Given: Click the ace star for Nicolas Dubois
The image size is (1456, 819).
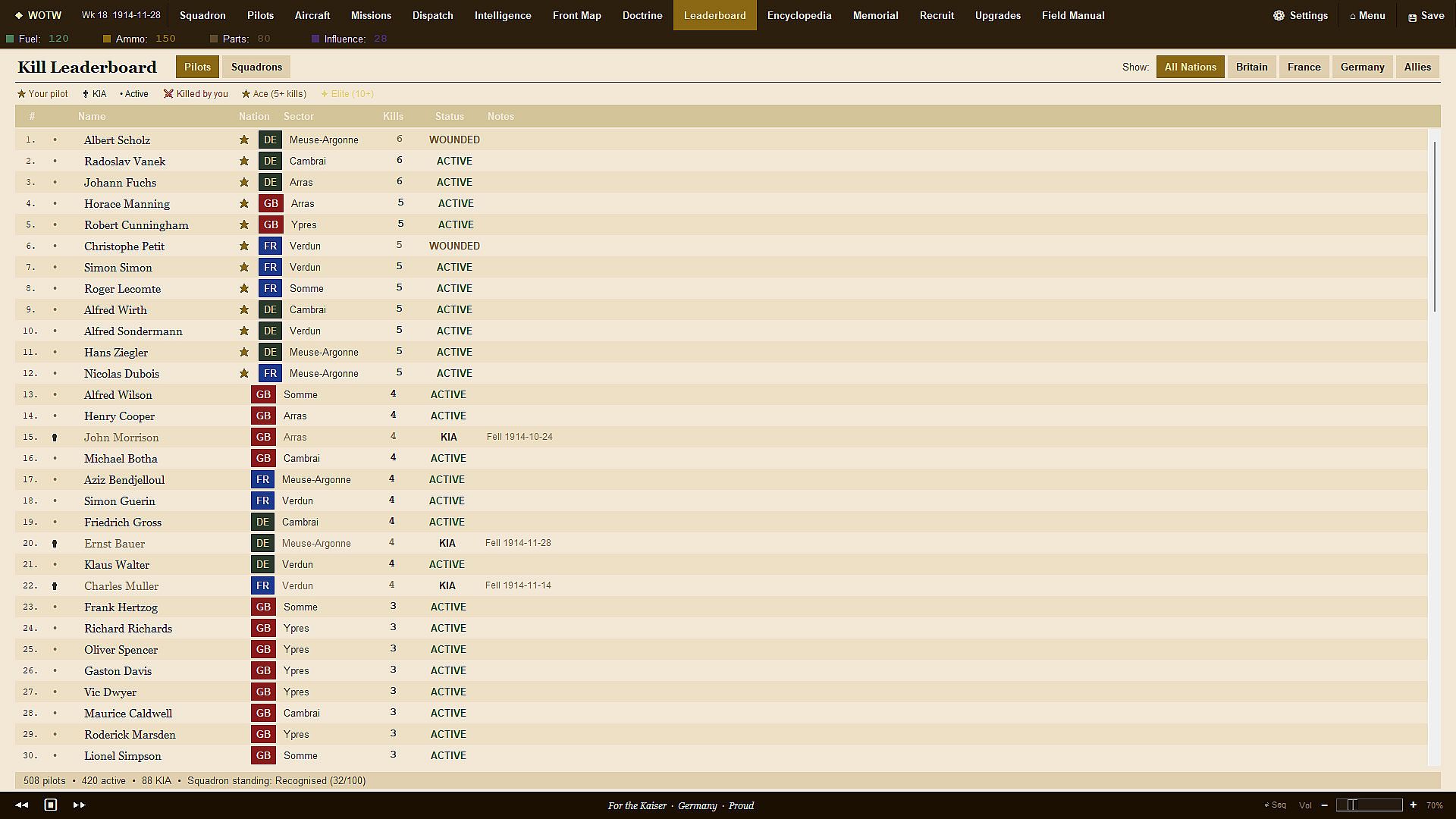Looking at the screenshot, I should coord(244,373).
